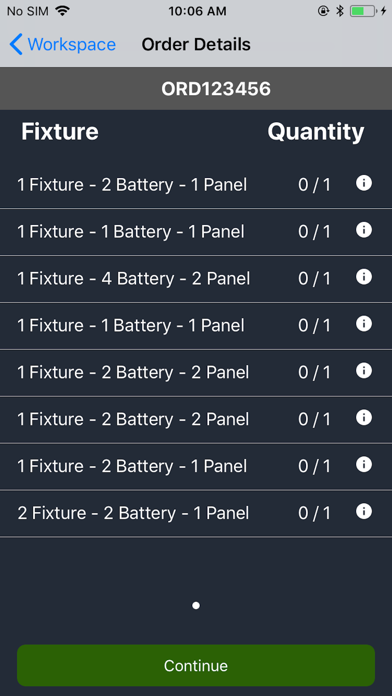Tap the page indicator dot
This screenshot has width=392, height=696.
click(x=196, y=605)
